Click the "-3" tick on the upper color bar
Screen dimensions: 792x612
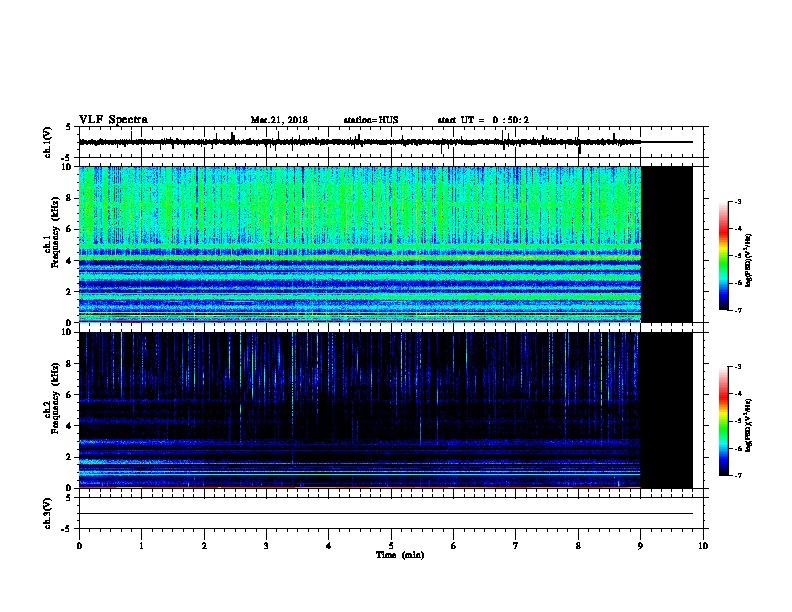click(x=737, y=201)
